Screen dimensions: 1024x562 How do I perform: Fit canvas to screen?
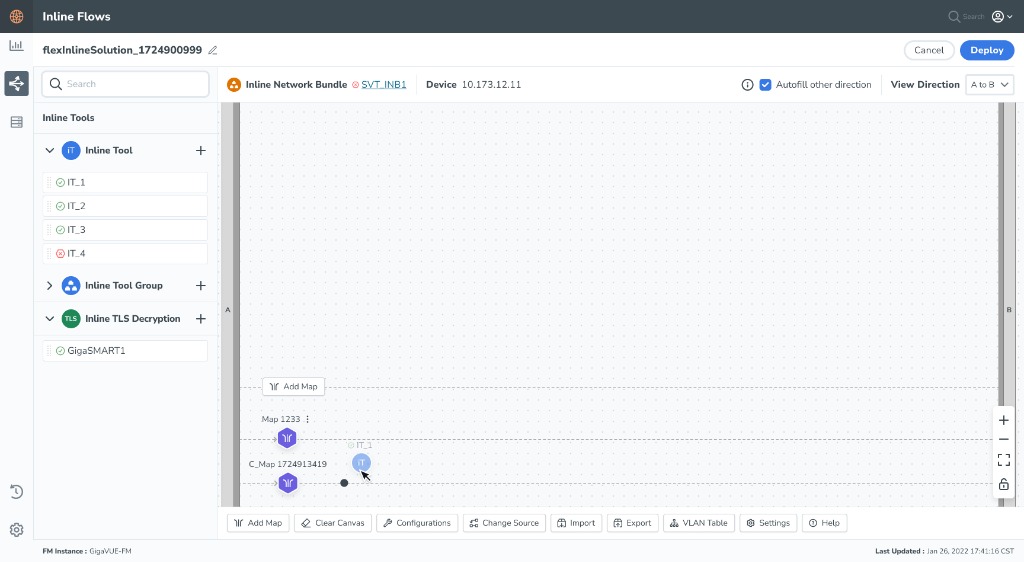pyautogui.click(x=1004, y=460)
